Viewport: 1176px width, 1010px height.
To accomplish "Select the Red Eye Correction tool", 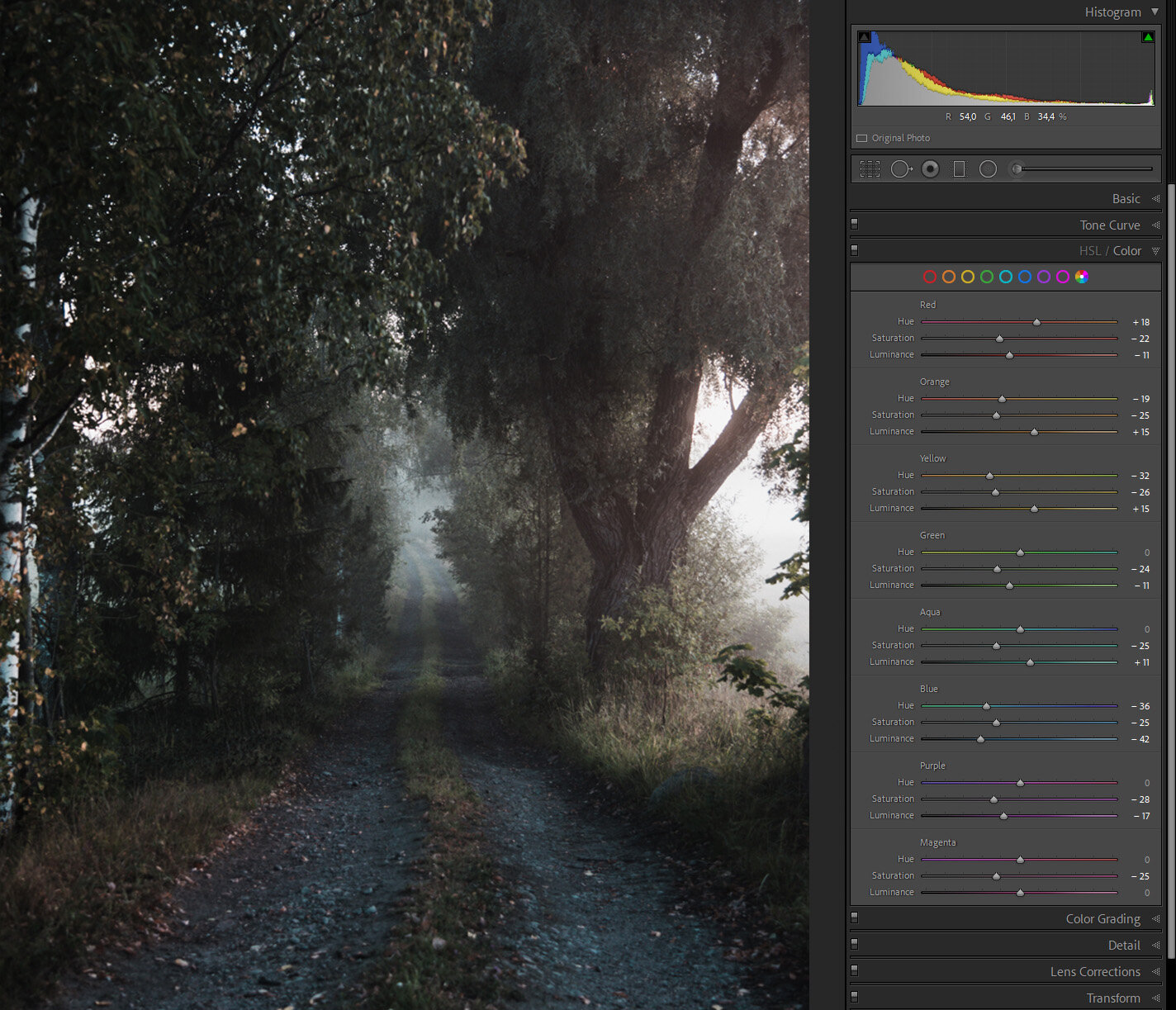I will pyautogui.click(x=929, y=168).
